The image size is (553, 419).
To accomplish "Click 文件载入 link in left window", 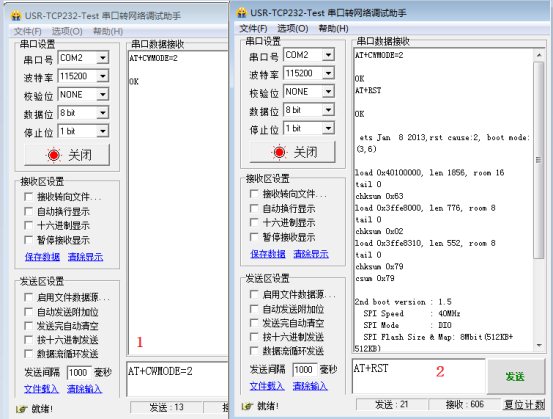I will (41, 389).
